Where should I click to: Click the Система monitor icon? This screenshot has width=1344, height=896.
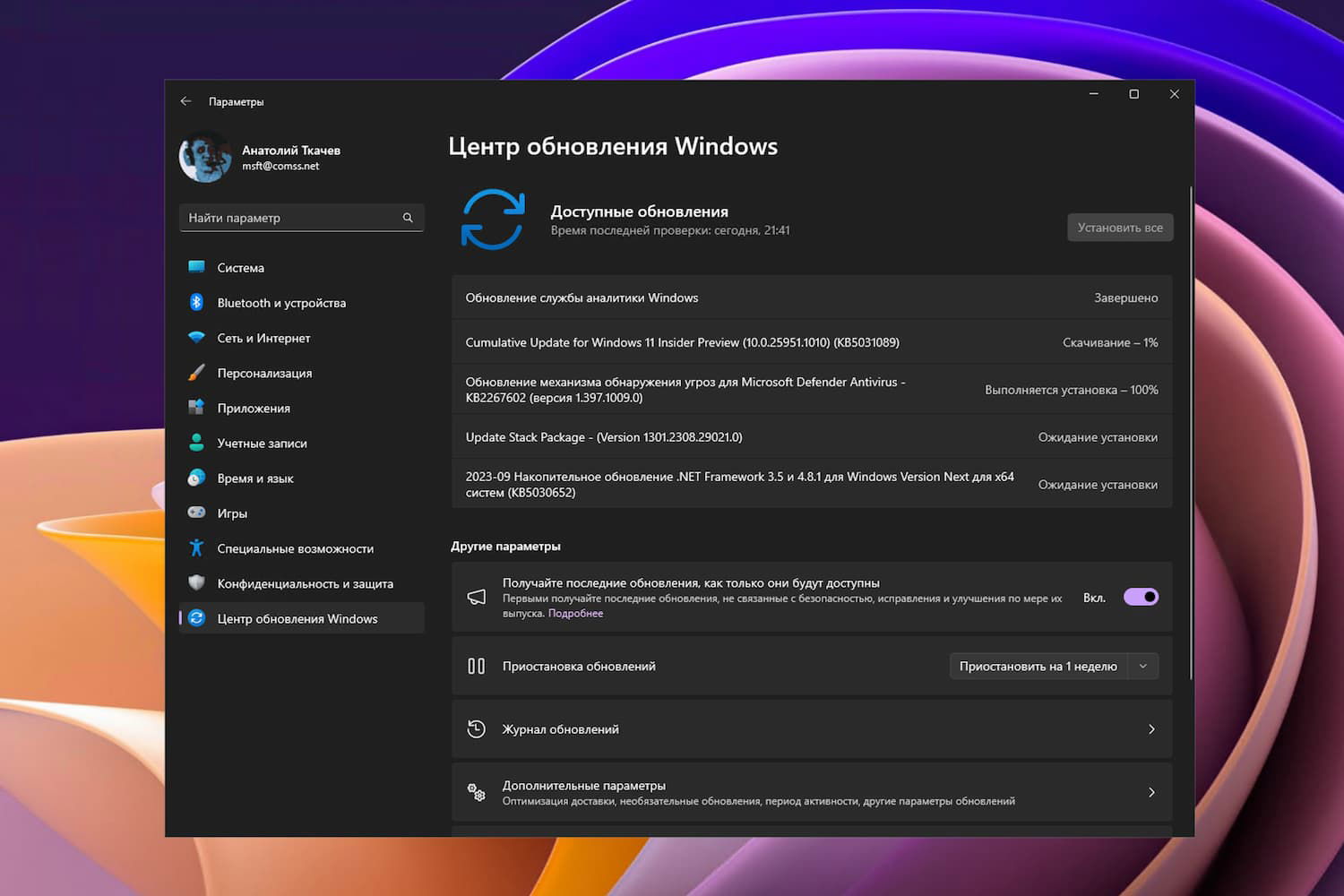pos(196,267)
